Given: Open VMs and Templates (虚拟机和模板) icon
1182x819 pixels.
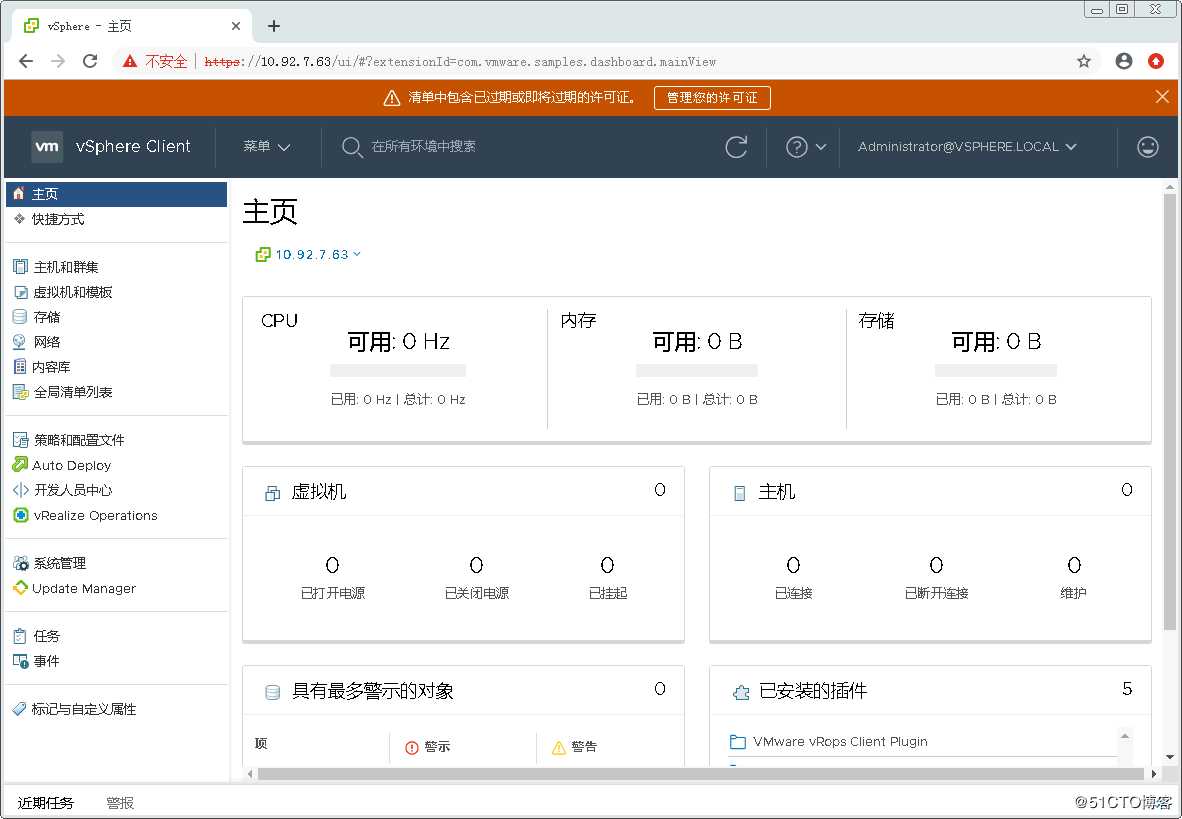Looking at the screenshot, I should click(20, 292).
